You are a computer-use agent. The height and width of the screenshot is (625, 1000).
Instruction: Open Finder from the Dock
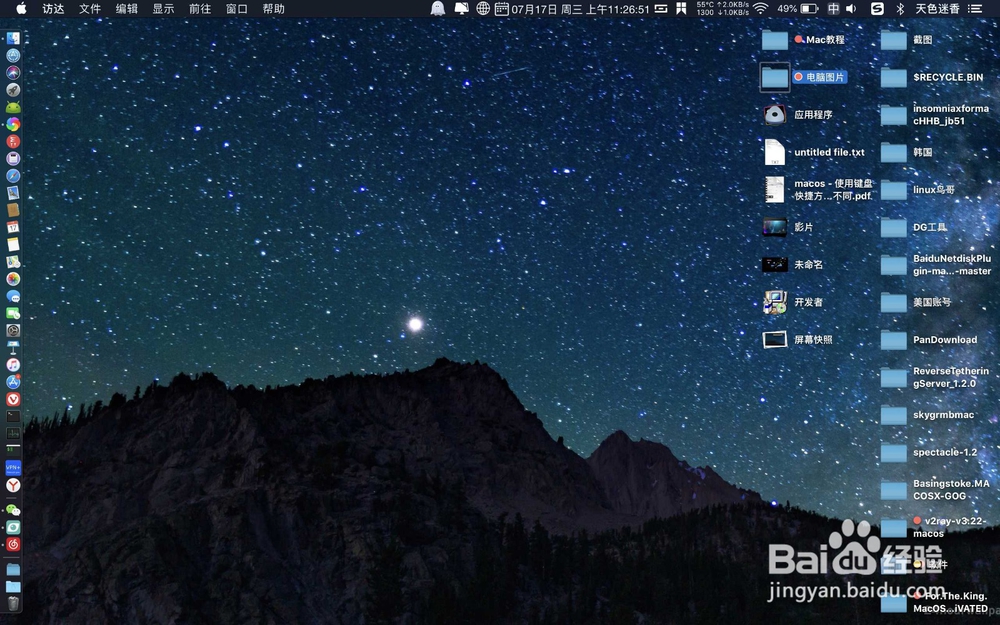click(13, 38)
